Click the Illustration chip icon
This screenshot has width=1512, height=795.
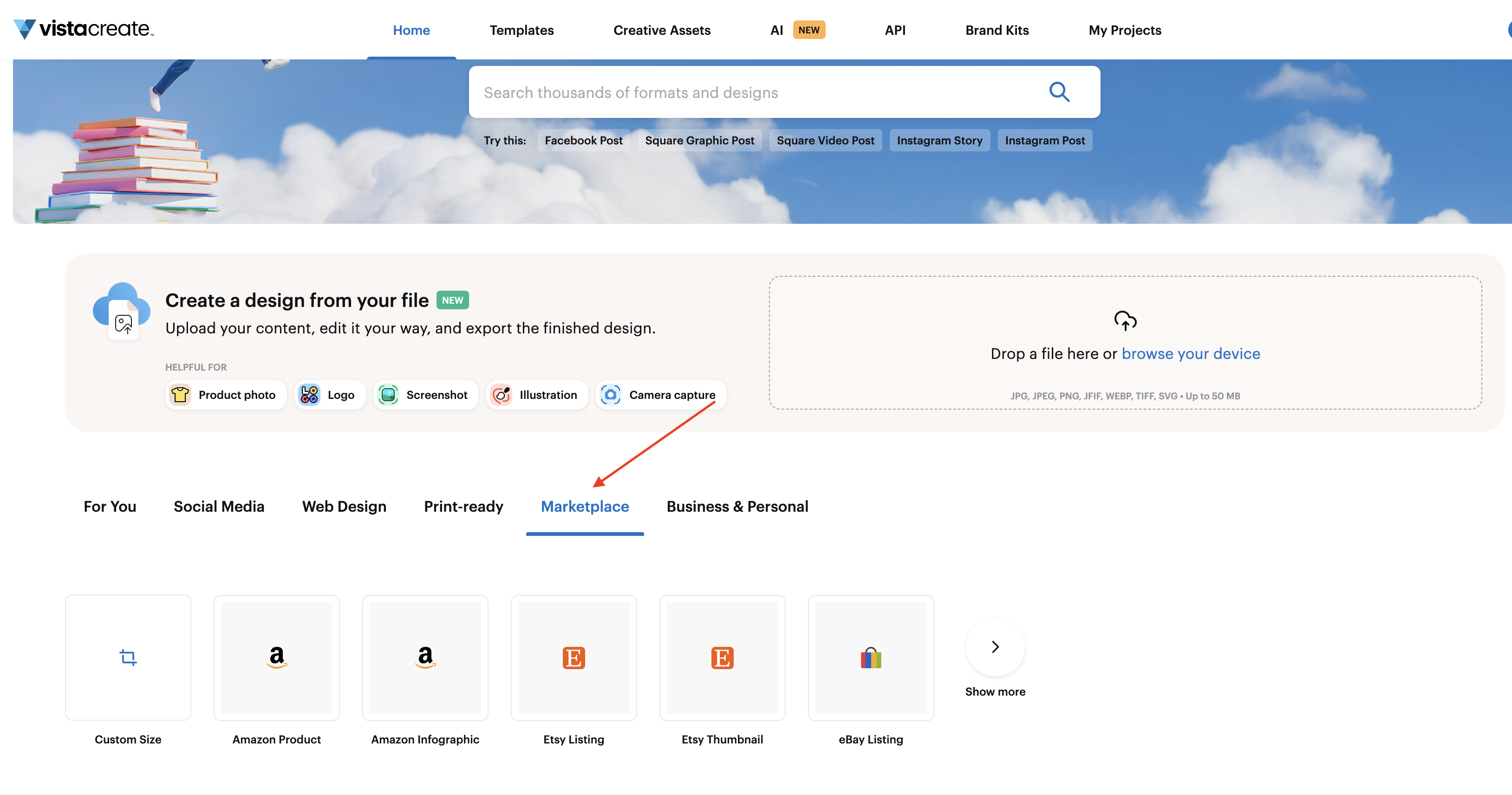(501, 395)
